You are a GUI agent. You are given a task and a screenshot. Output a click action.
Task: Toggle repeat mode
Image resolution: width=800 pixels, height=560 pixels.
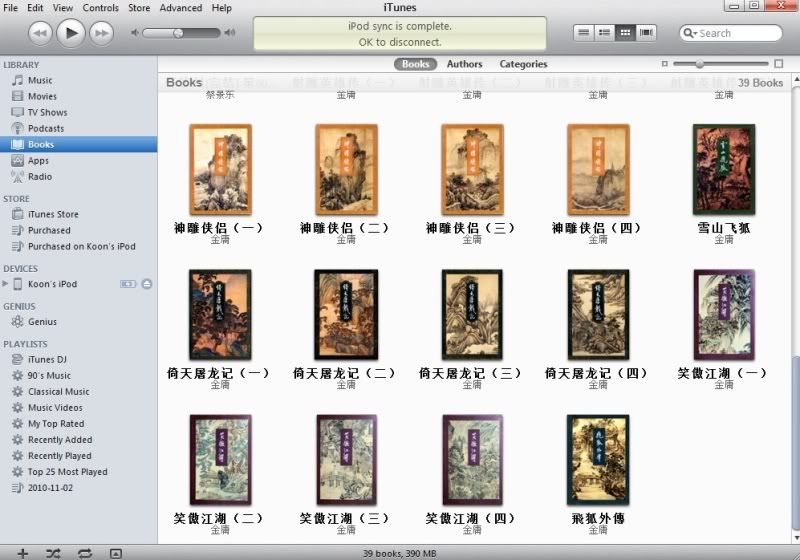pos(84,553)
